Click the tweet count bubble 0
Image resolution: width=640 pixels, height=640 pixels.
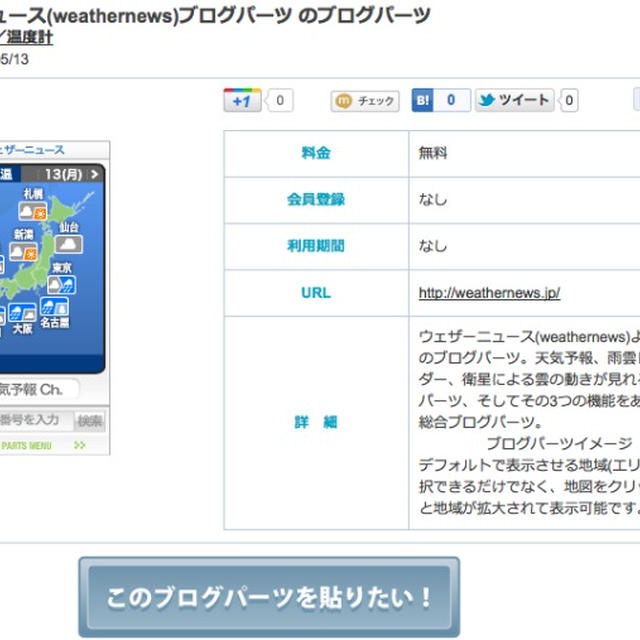coord(569,100)
